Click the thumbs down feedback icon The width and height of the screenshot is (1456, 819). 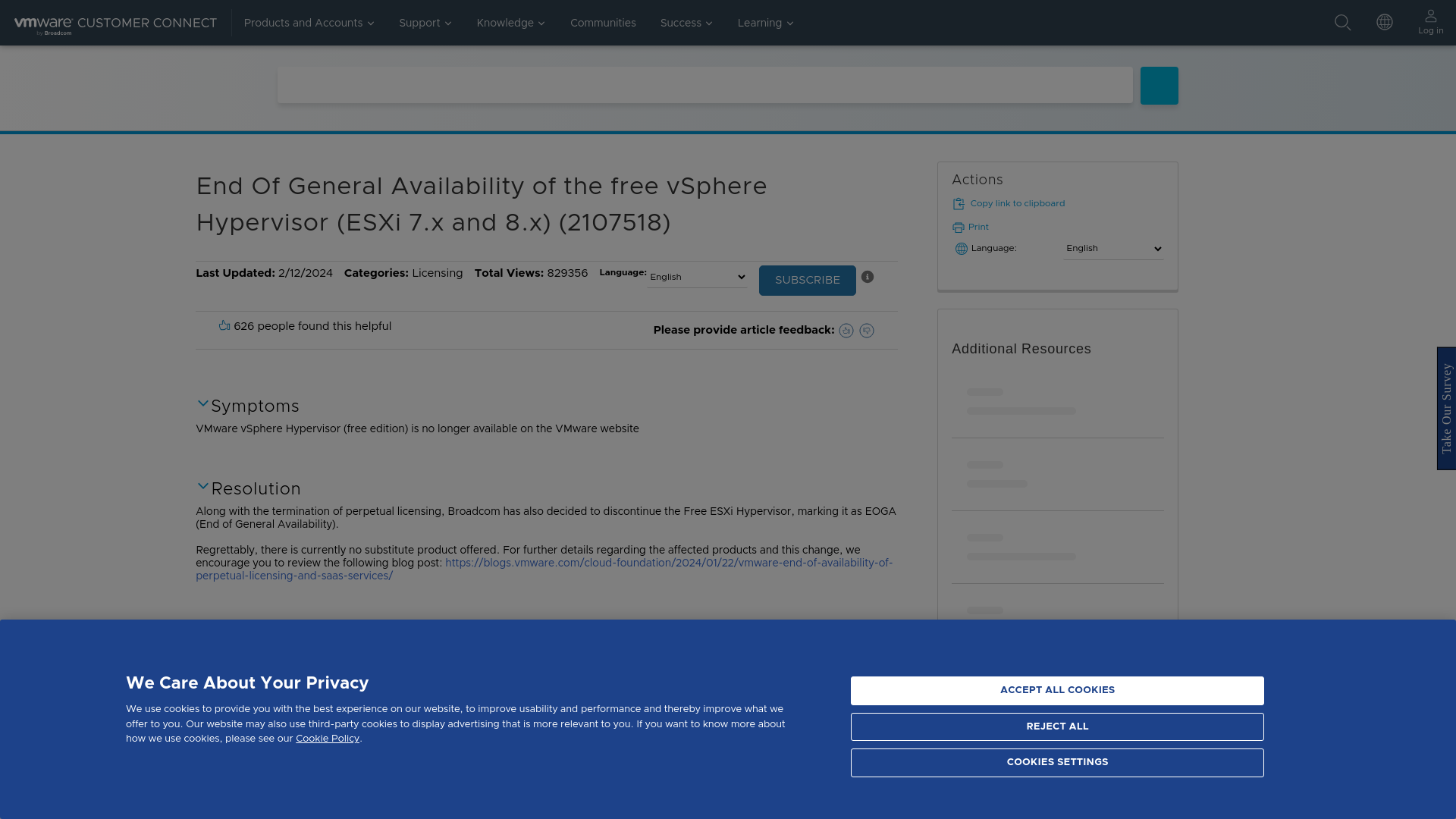[867, 331]
